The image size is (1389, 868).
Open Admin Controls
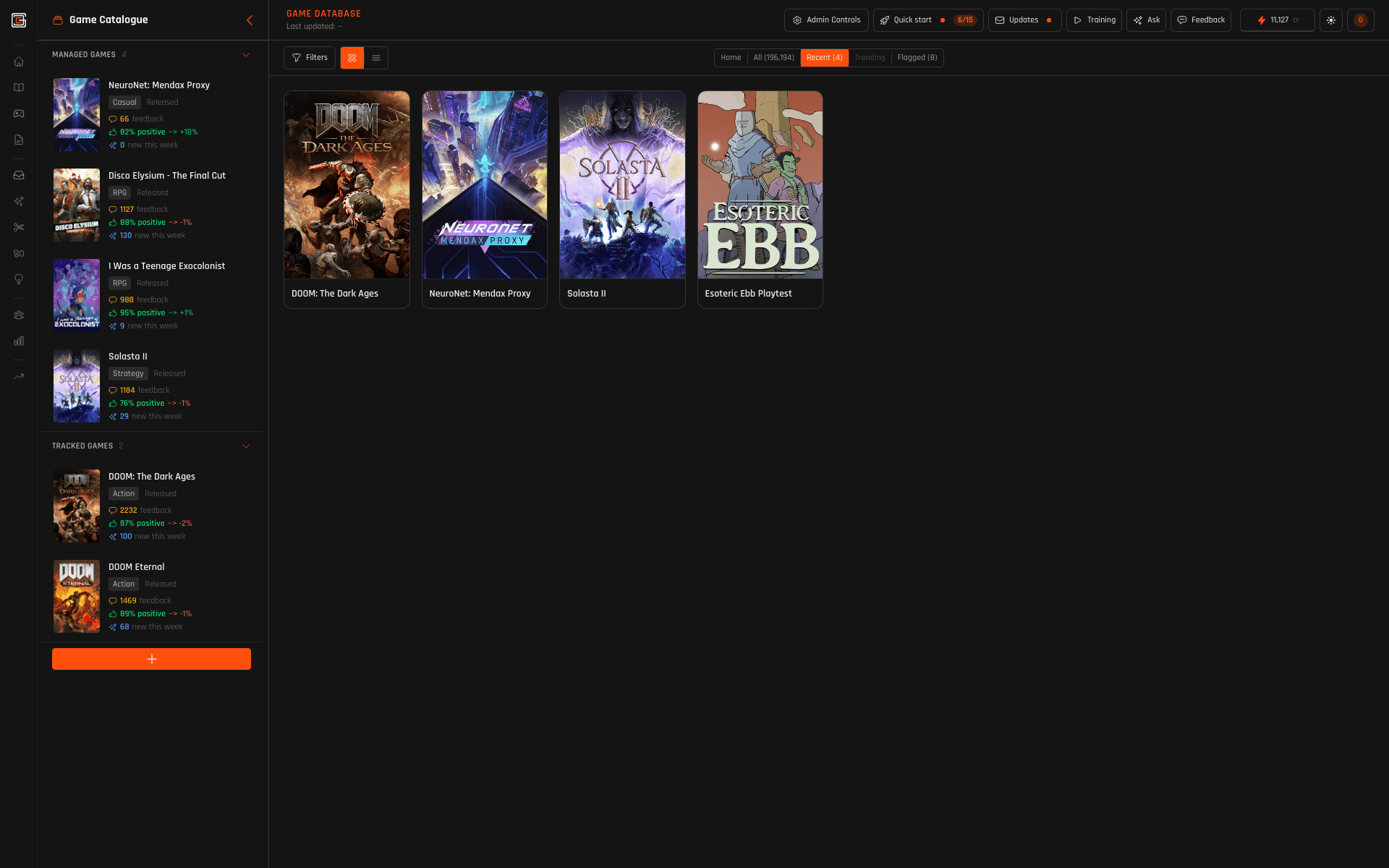pyautogui.click(x=826, y=20)
